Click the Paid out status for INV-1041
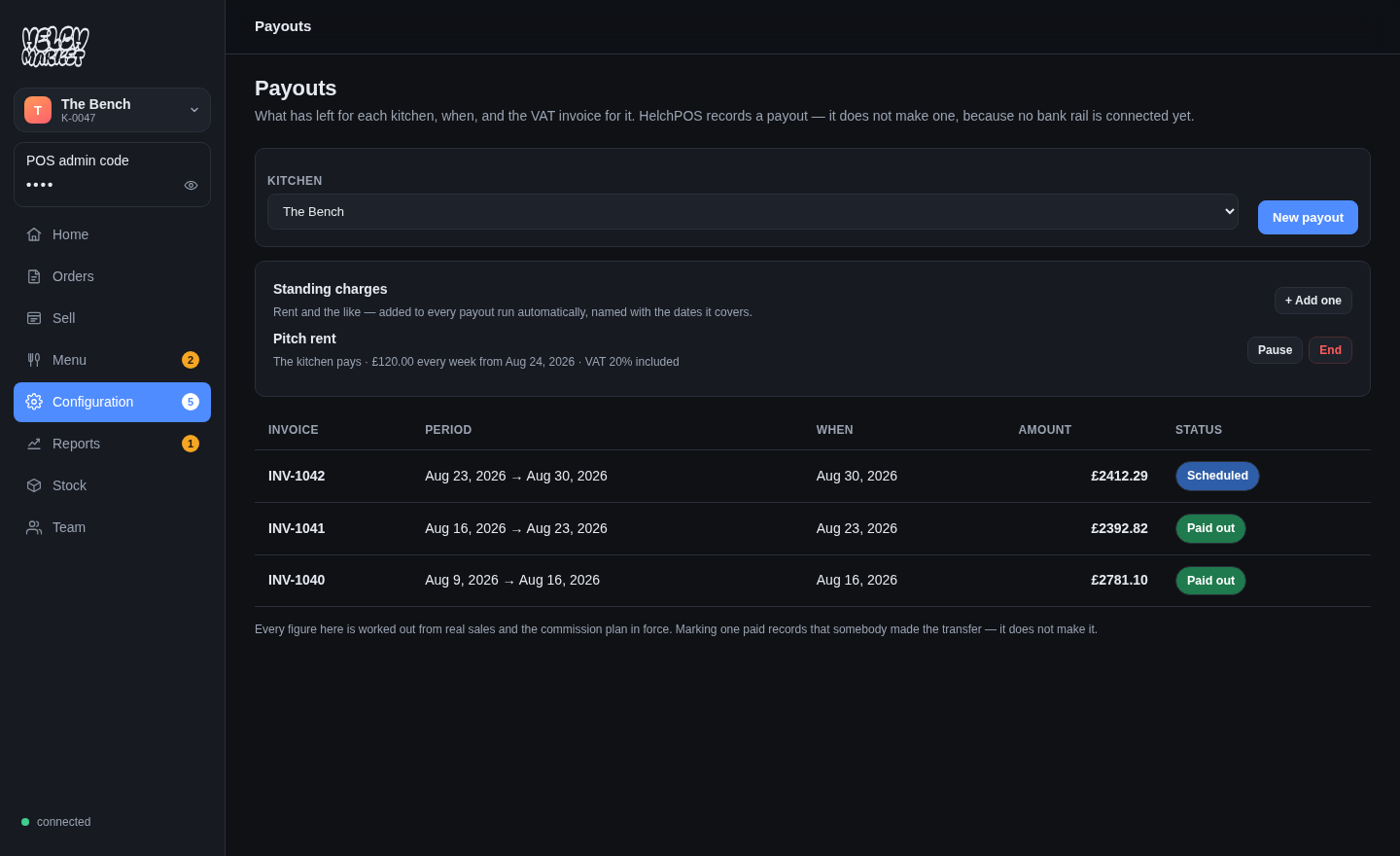1400x856 pixels. point(1210,528)
